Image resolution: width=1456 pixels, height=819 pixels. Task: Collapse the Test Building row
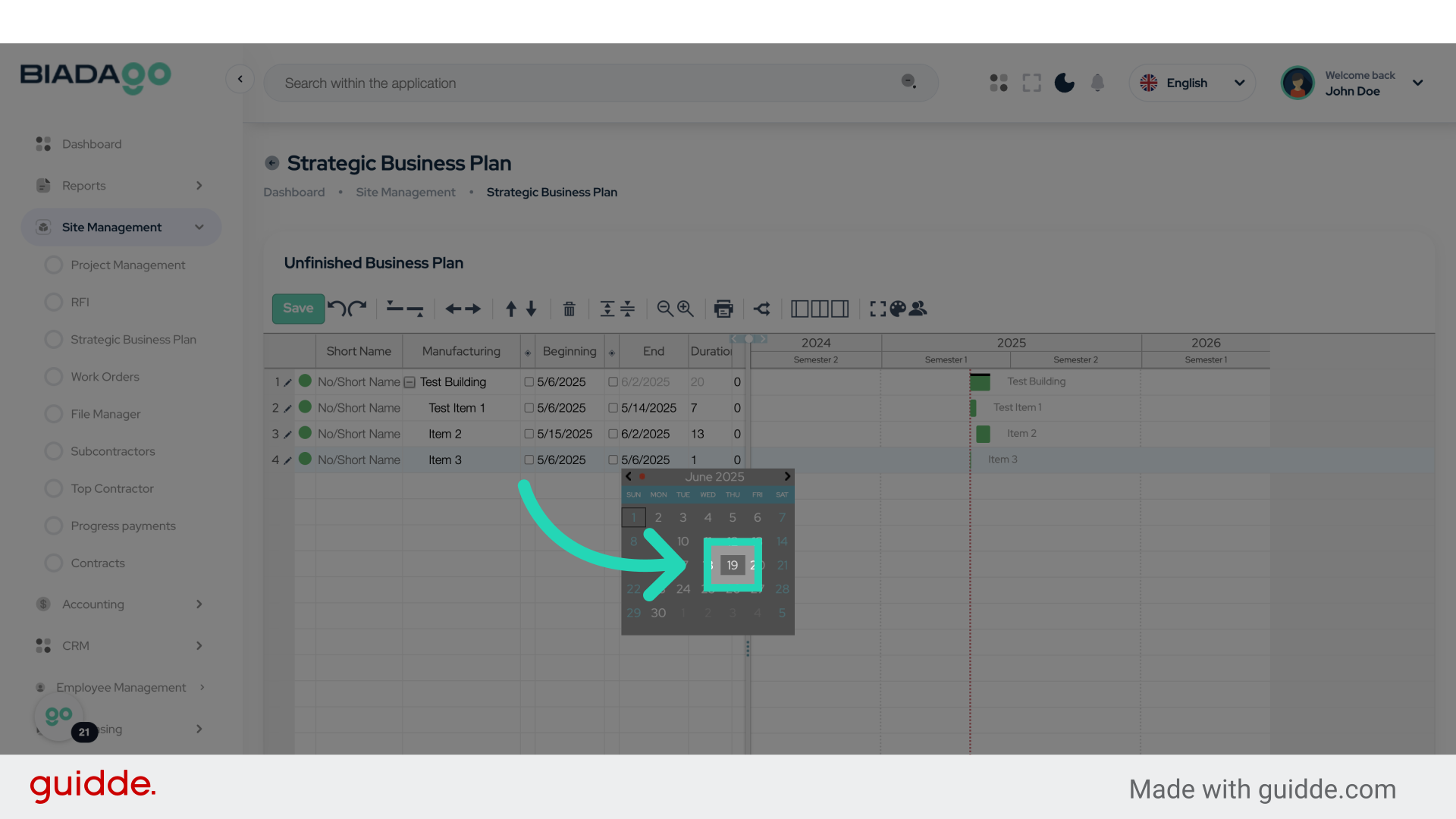[409, 382]
